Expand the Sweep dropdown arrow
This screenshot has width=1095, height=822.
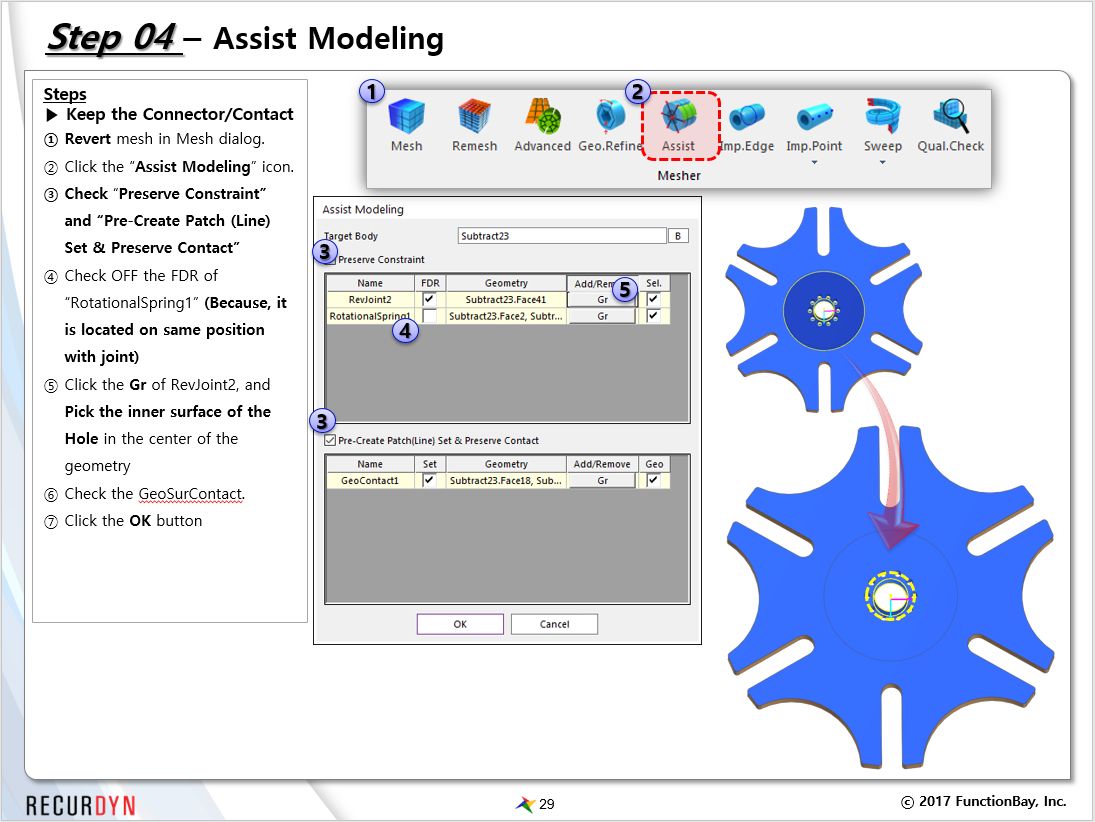pyautogui.click(x=882, y=162)
